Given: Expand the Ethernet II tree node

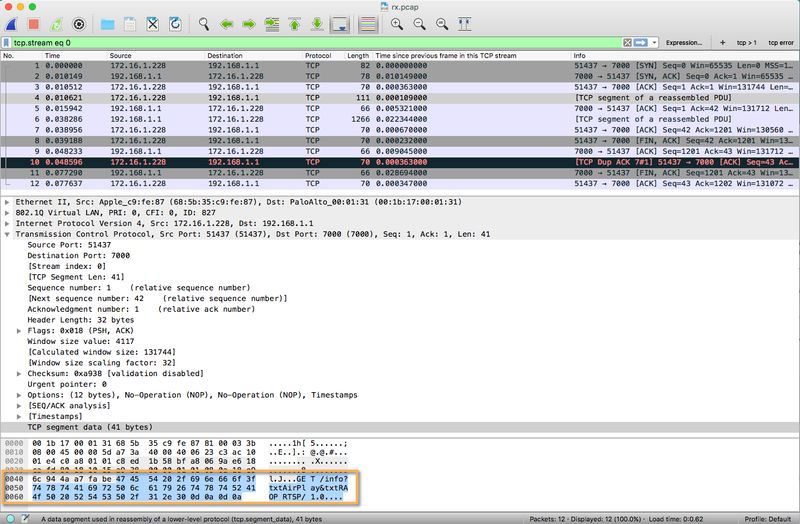Looking at the screenshot, I should point(8,202).
